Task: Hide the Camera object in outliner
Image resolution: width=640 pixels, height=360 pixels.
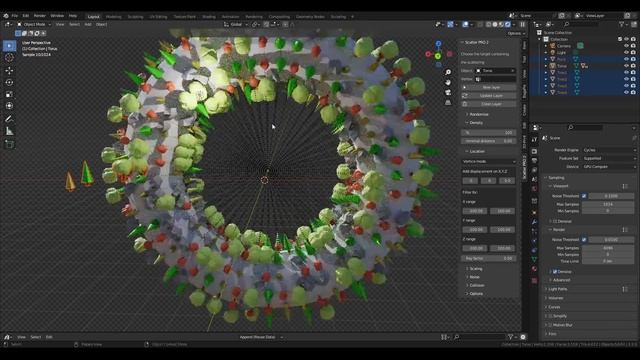Action: click(626, 46)
